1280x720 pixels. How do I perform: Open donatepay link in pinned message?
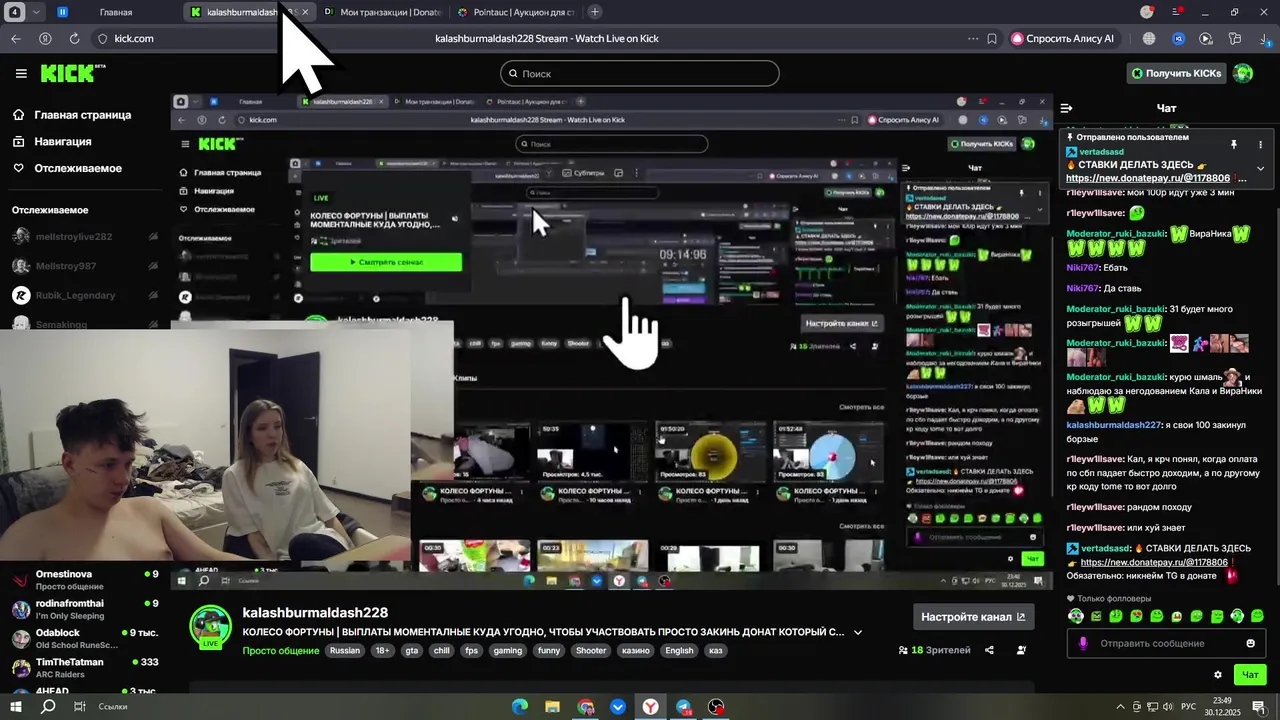[1148, 178]
